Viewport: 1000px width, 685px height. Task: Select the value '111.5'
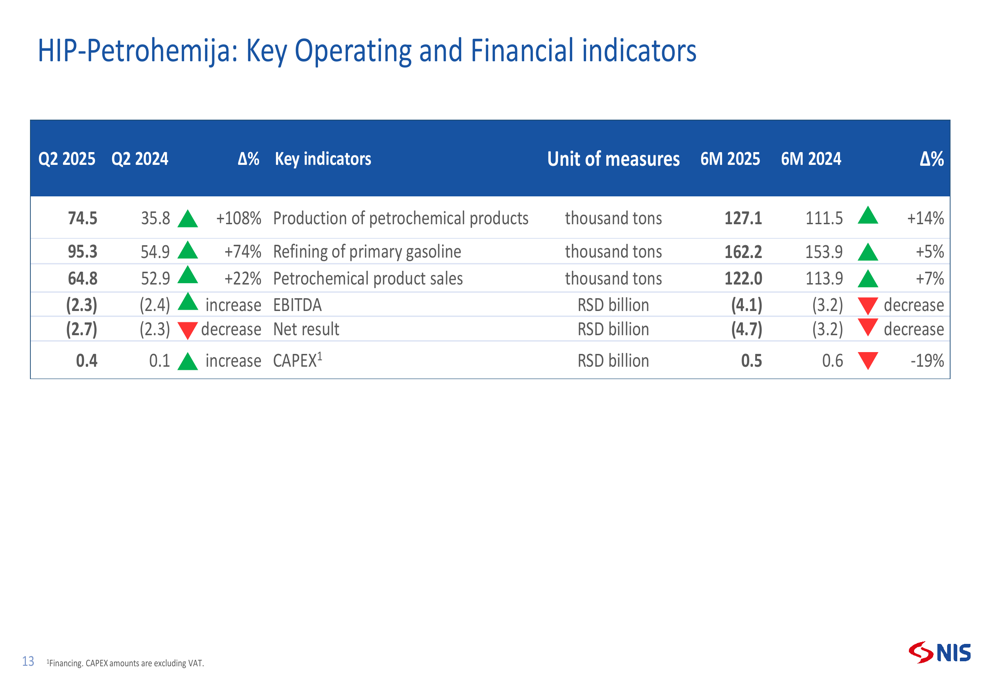point(824,219)
